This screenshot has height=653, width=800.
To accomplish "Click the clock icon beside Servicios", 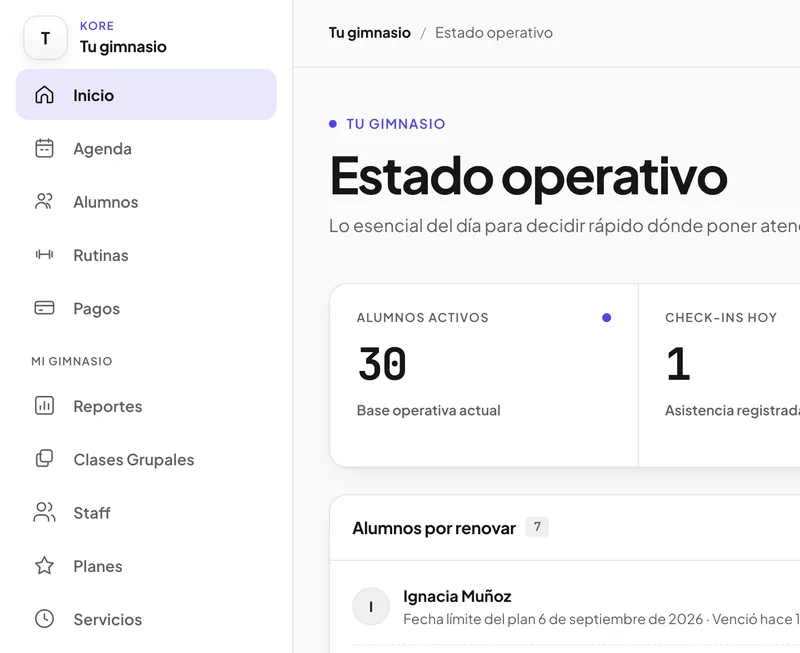I will (x=44, y=618).
